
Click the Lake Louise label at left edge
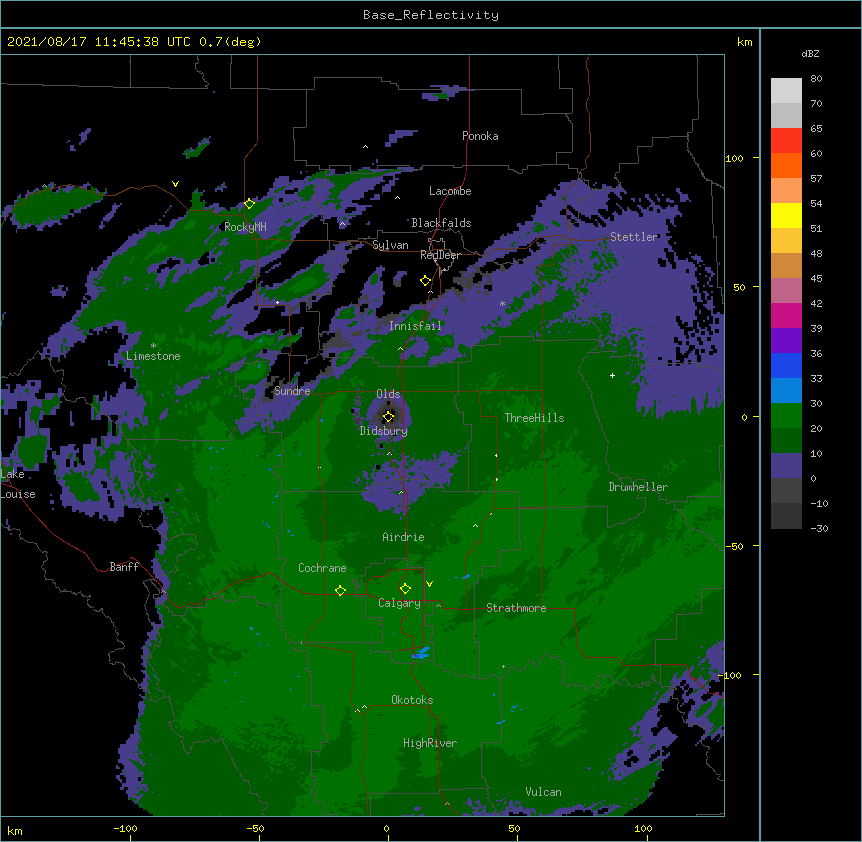point(18,484)
